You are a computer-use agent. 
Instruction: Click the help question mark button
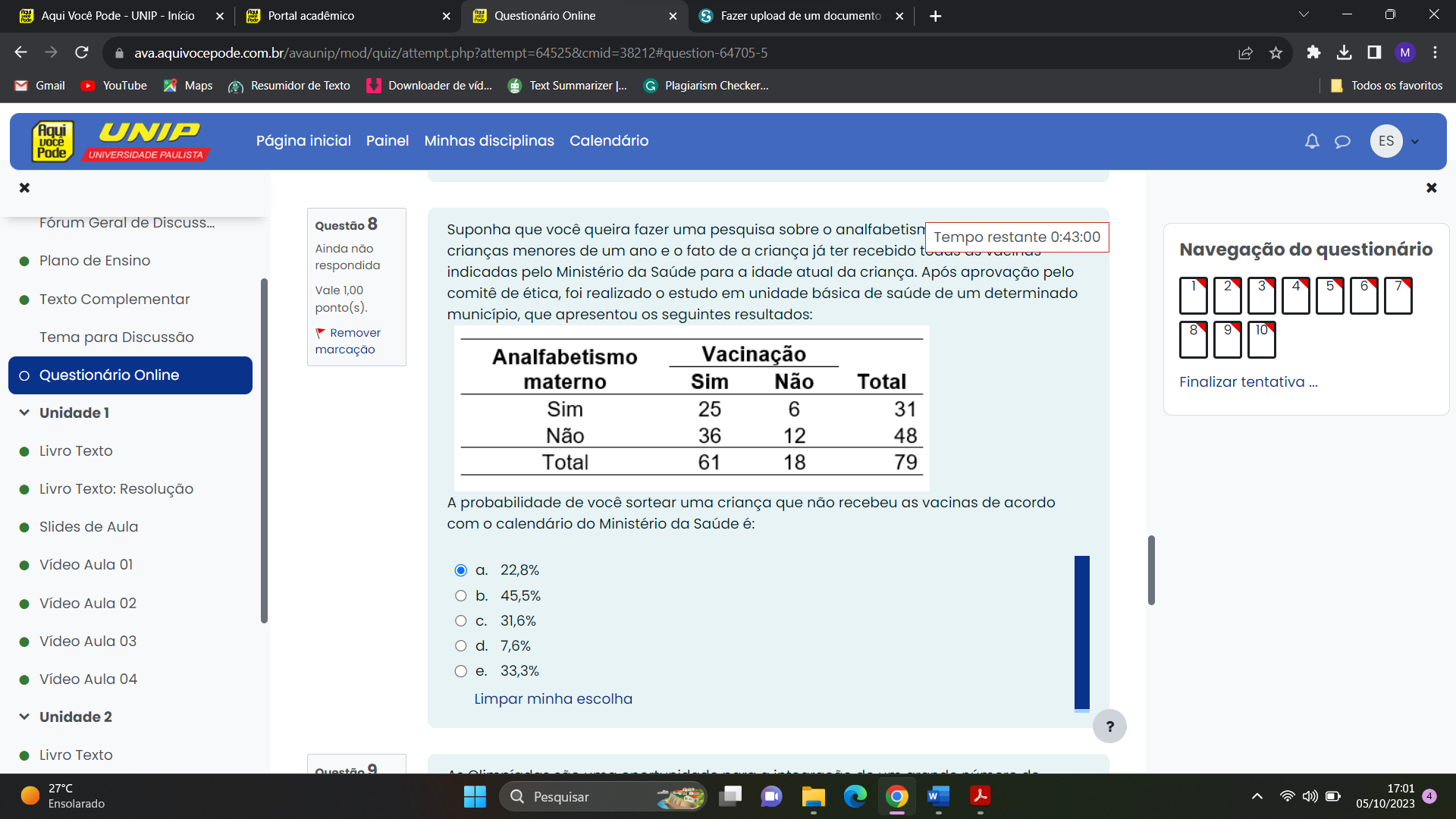pos(1109,726)
